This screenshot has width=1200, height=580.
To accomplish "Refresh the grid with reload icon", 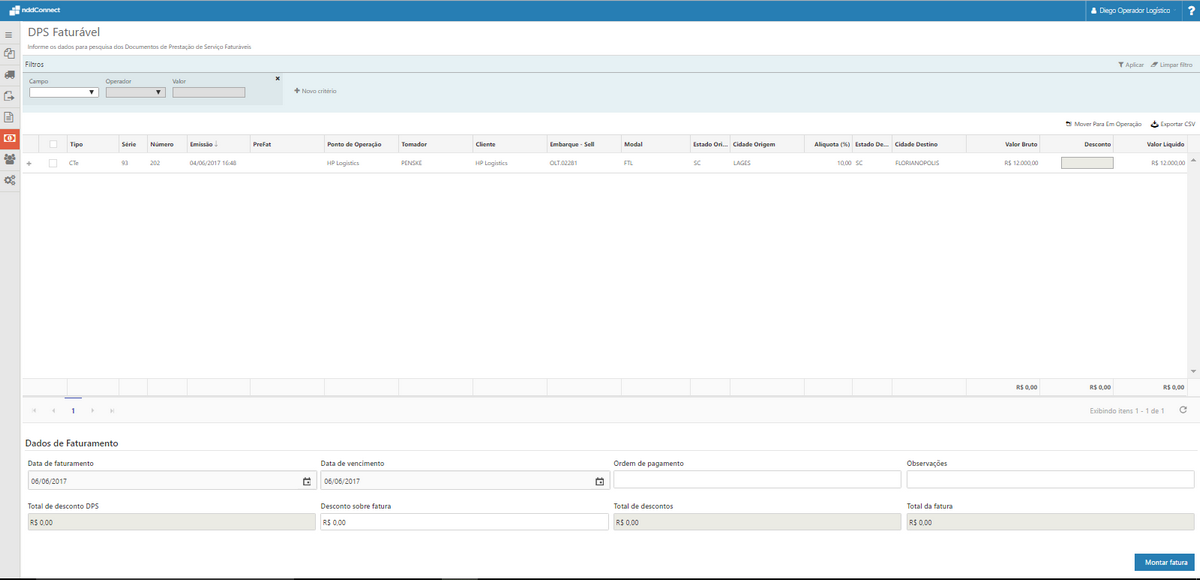I will pyautogui.click(x=1183, y=410).
